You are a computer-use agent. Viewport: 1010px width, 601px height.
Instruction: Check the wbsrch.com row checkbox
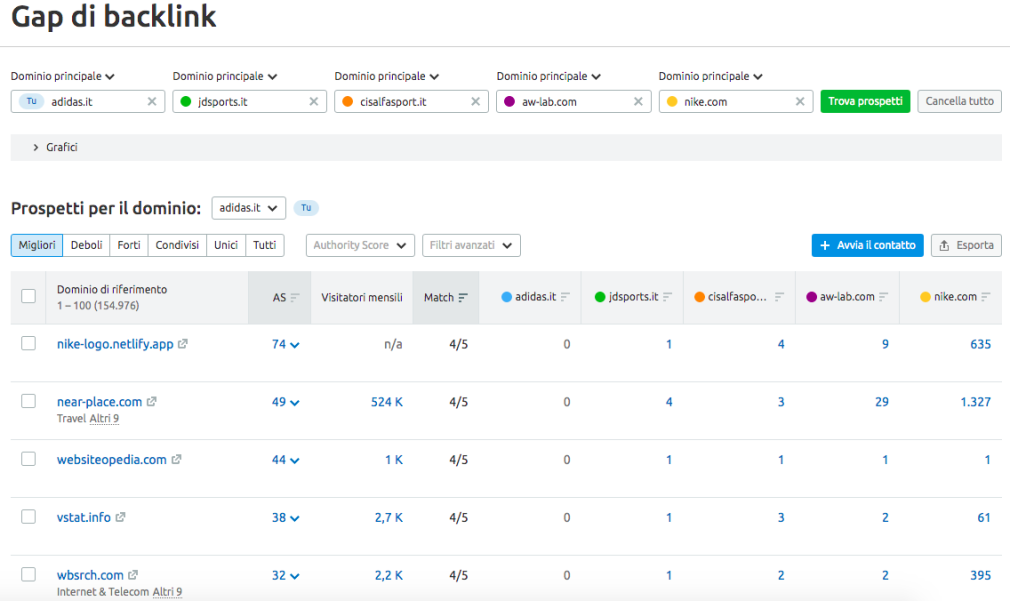(28, 575)
